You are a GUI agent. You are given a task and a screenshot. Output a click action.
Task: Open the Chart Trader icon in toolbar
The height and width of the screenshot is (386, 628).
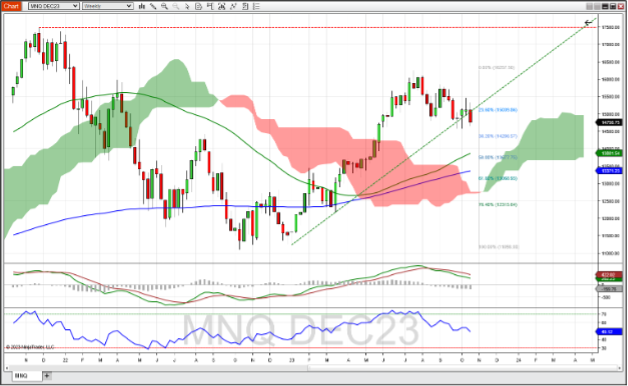click(x=210, y=6)
